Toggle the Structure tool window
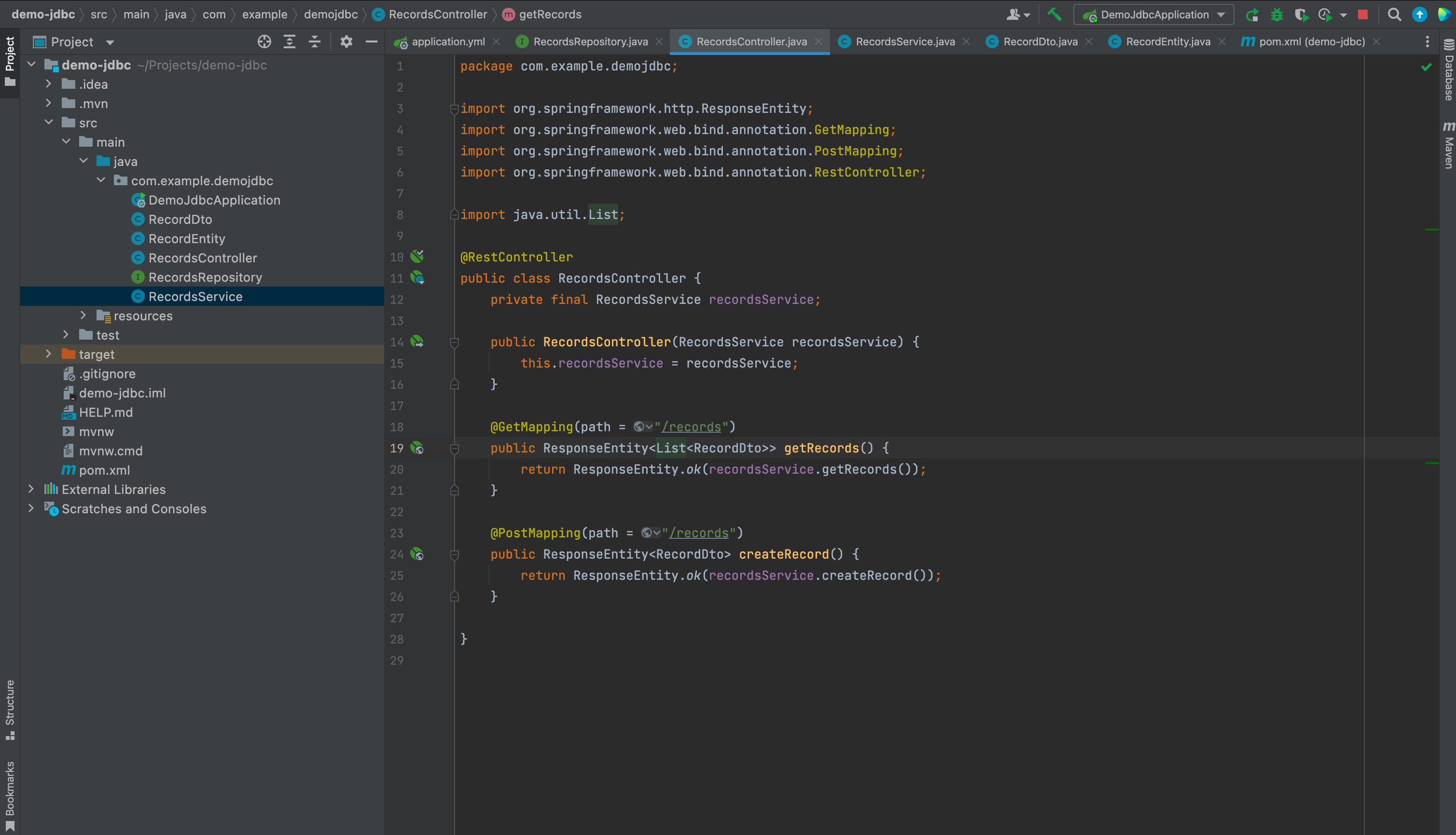 (10, 710)
